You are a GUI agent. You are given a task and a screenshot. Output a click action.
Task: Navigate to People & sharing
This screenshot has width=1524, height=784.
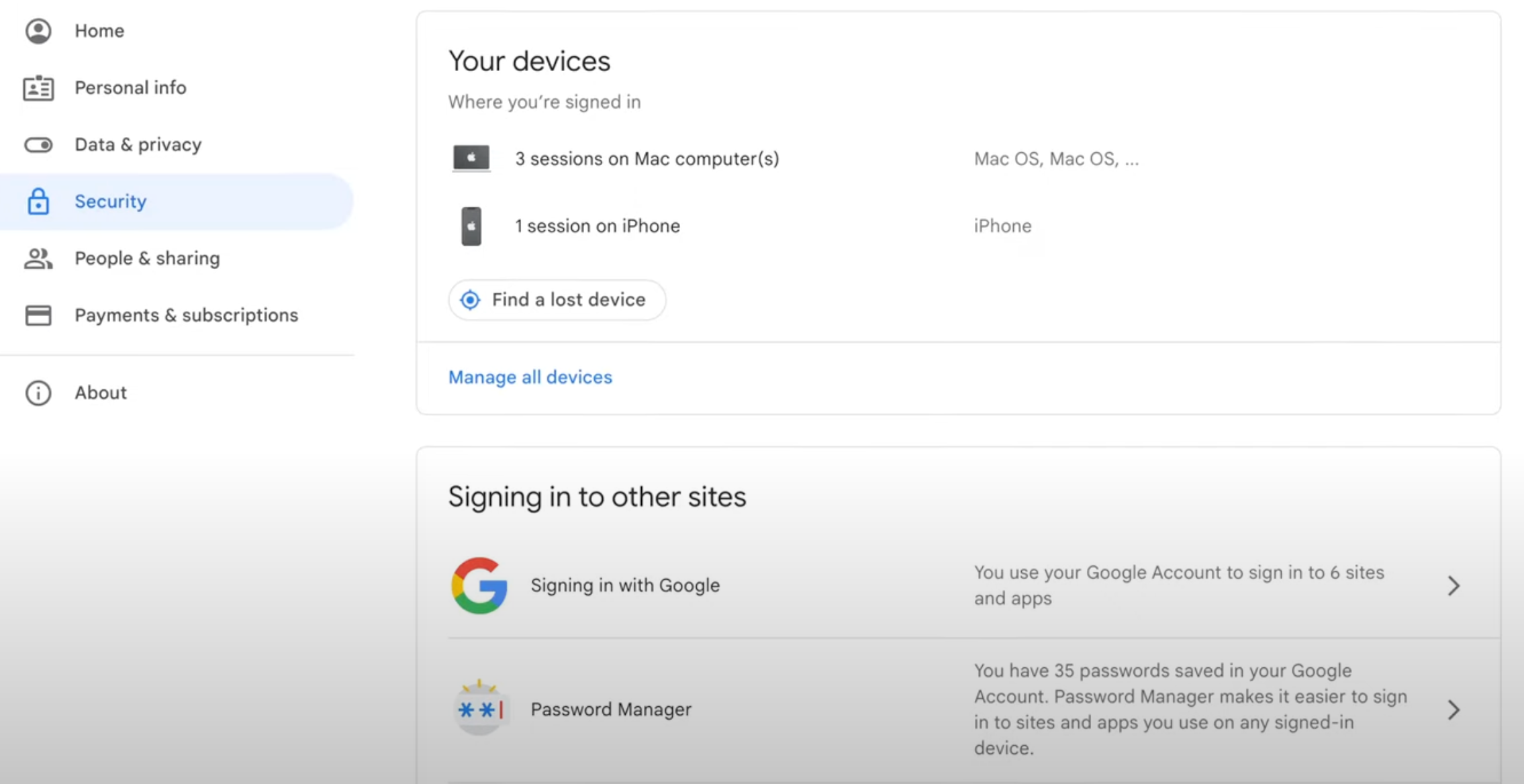tap(147, 258)
